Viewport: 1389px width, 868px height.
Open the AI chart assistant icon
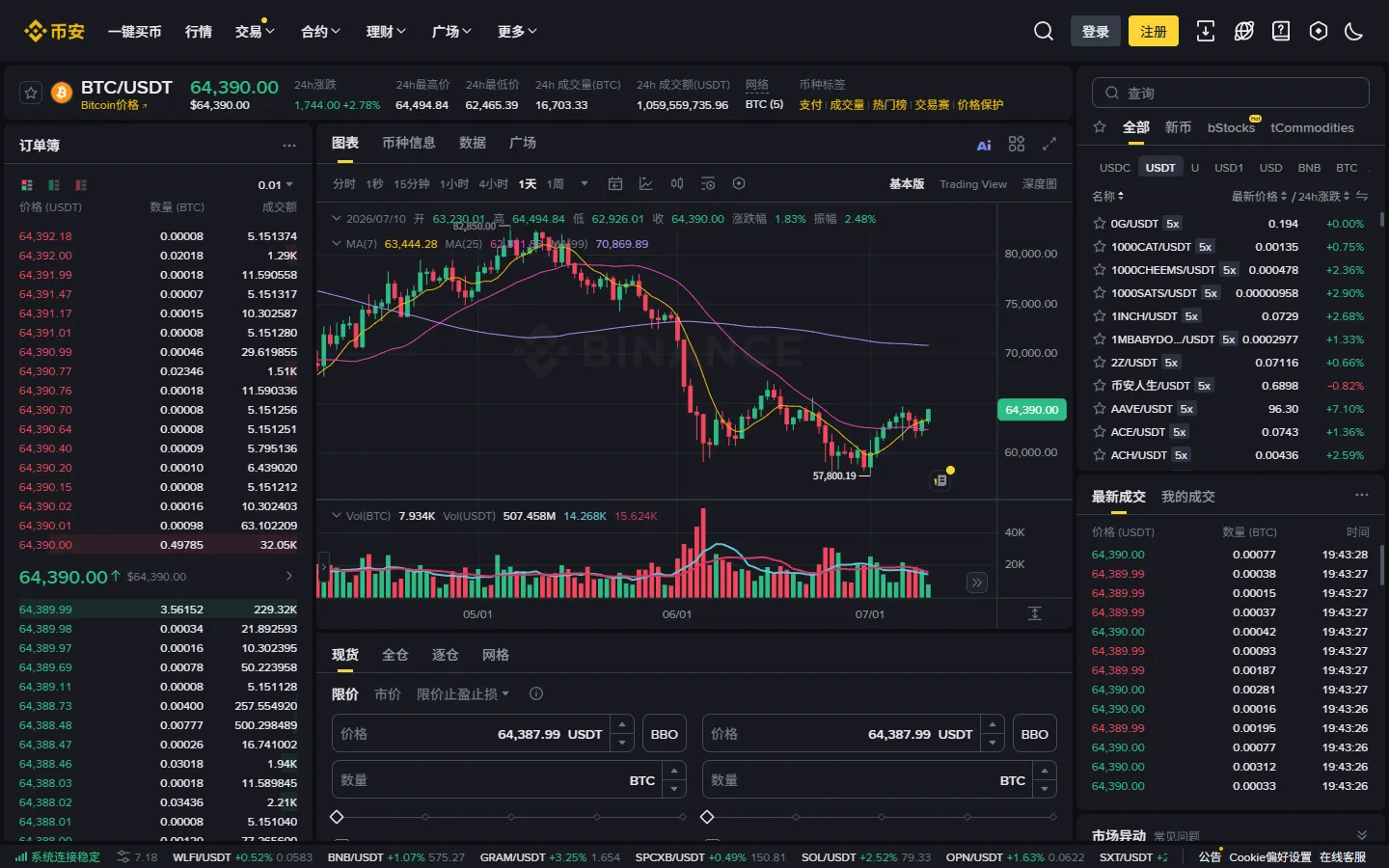coord(984,145)
